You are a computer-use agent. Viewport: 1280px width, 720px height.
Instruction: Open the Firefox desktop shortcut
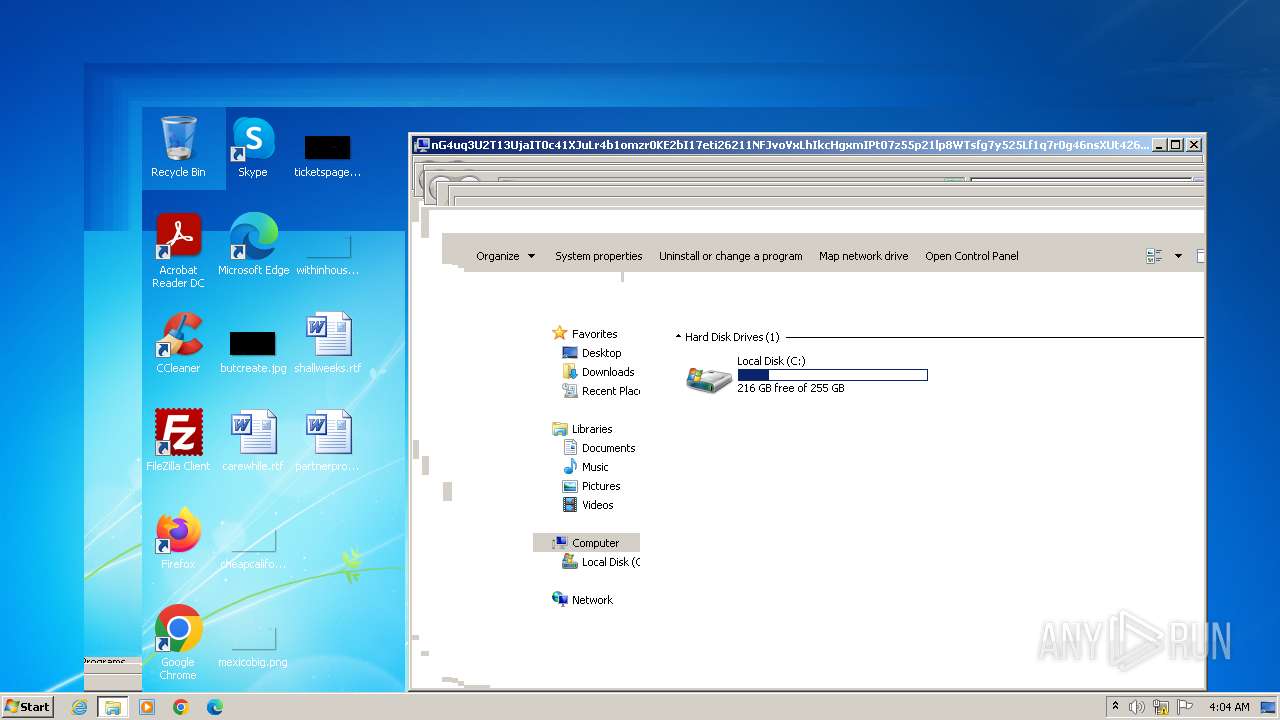(x=178, y=539)
